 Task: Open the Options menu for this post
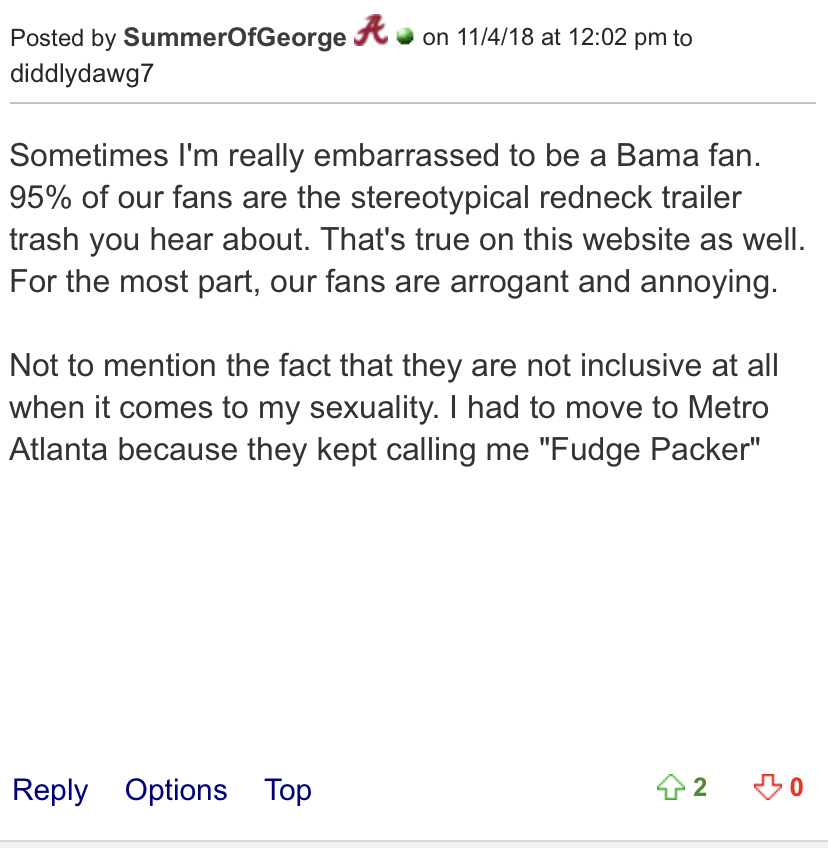176,790
